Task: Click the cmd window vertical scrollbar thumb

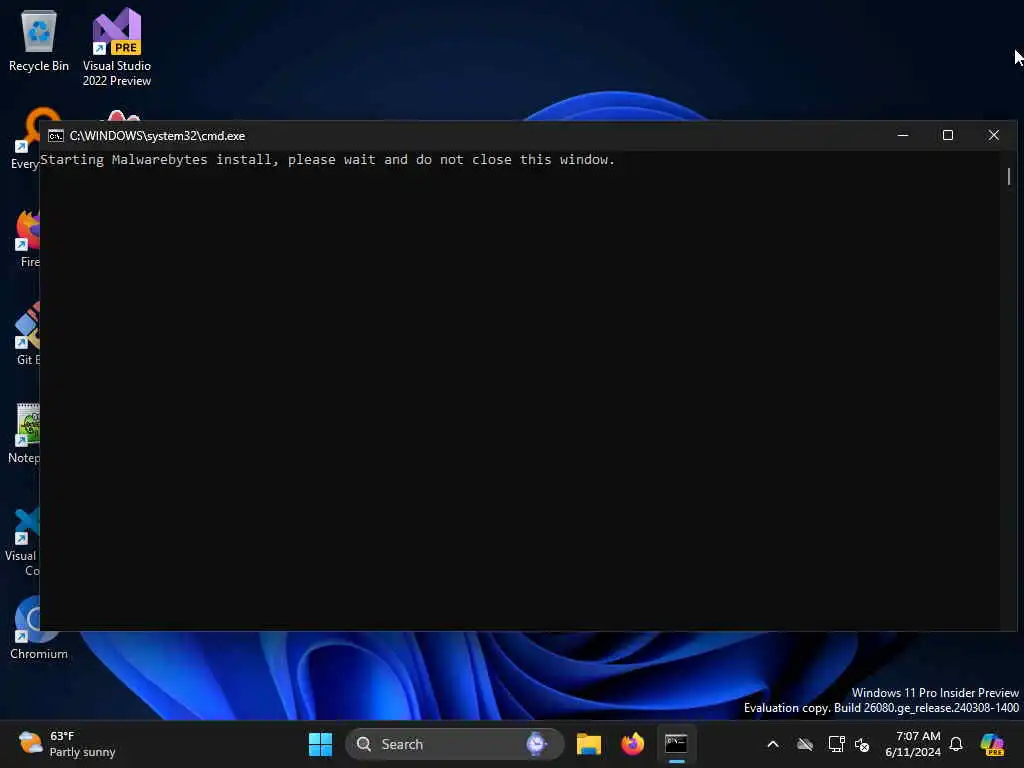Action: coord(1008,176)
